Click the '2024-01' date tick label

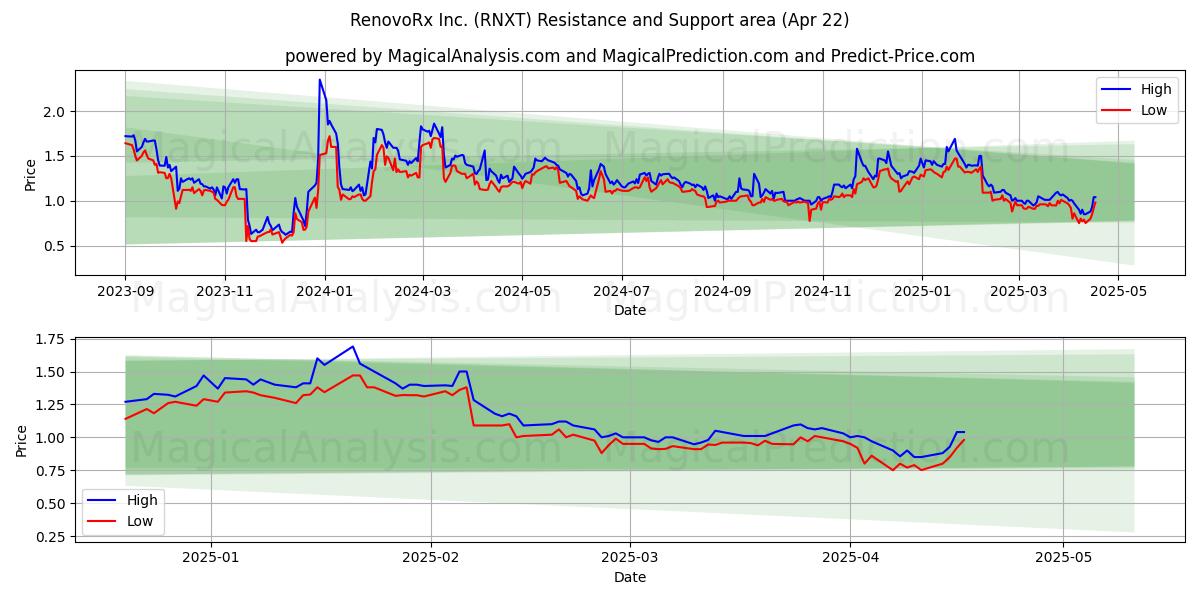point(324,291)
